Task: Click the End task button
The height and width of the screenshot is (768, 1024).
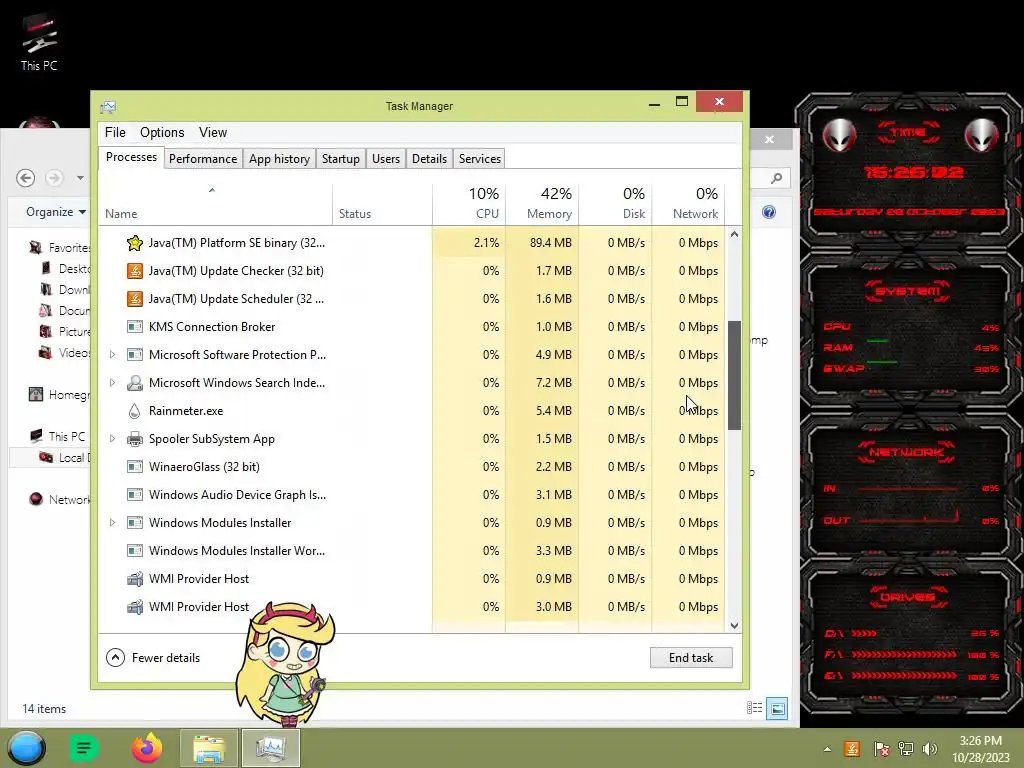Action: coord(691,658)
